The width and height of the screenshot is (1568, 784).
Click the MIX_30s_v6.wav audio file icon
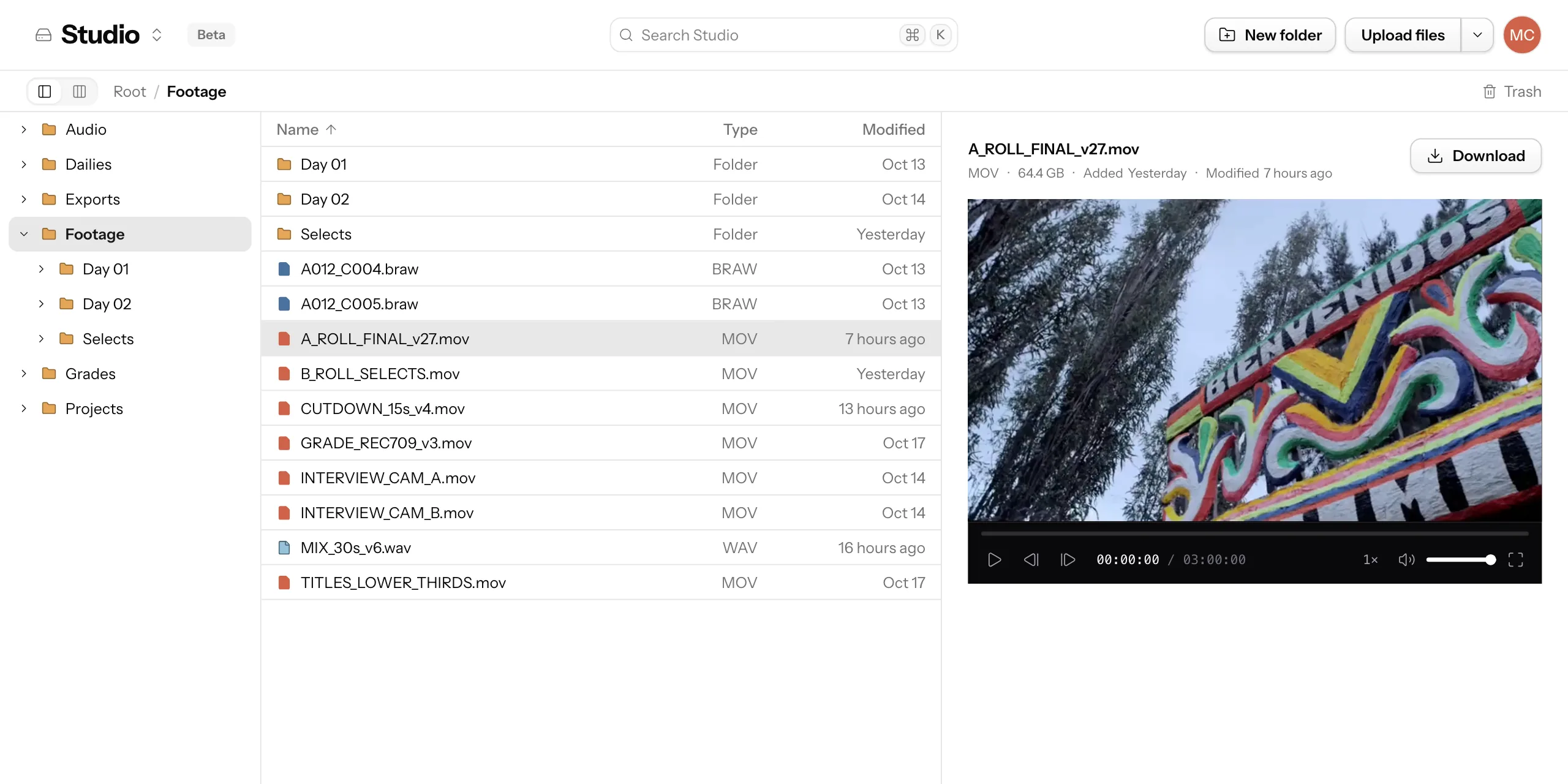click(284, 548)
